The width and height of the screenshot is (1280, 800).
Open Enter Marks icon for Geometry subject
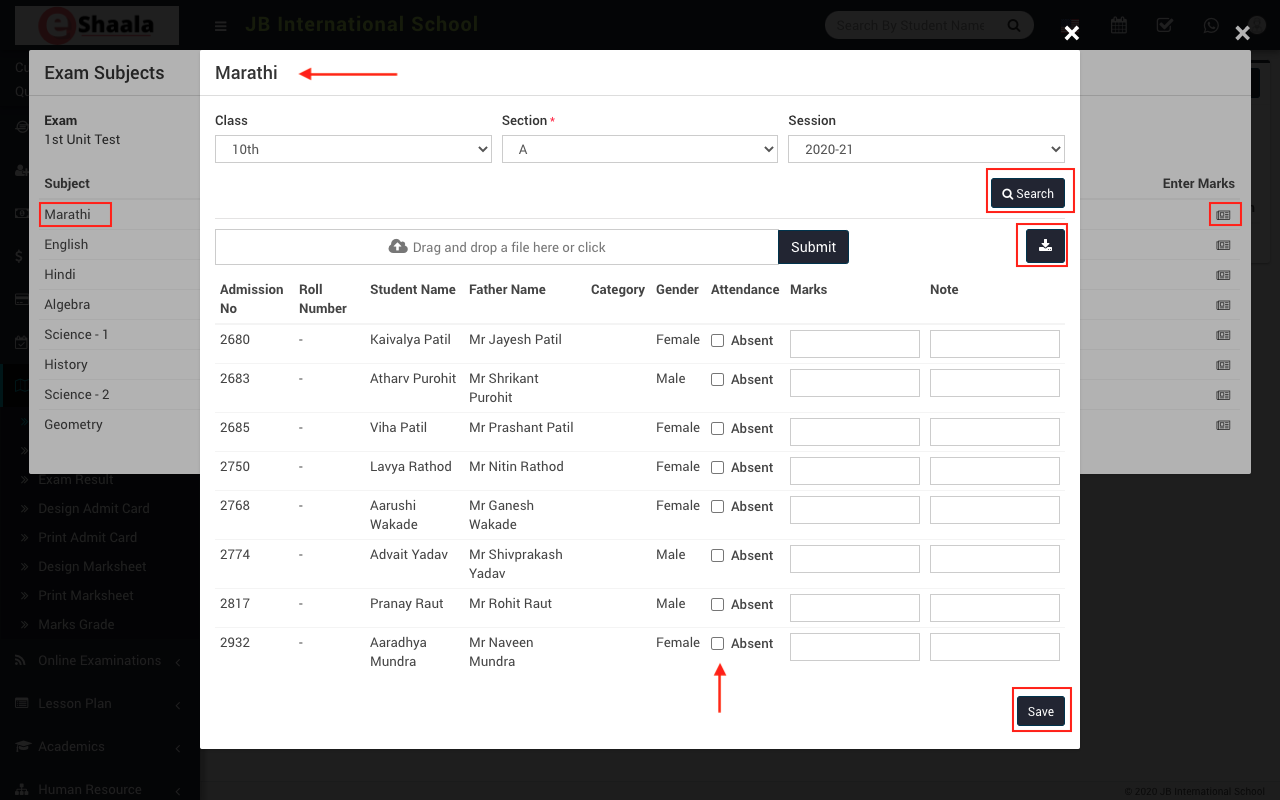(x=1223, y=425)
